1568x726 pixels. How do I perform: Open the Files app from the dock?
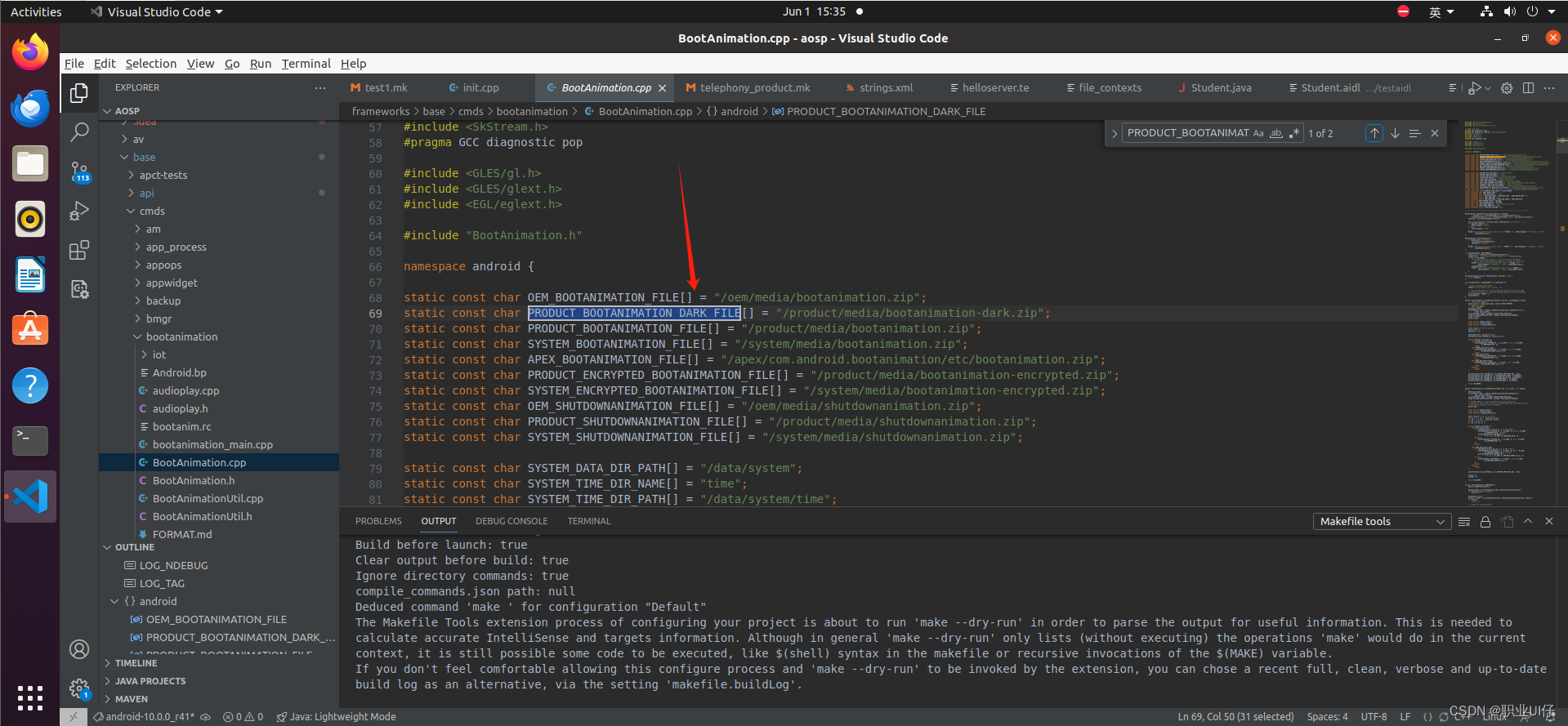[30, 163]
